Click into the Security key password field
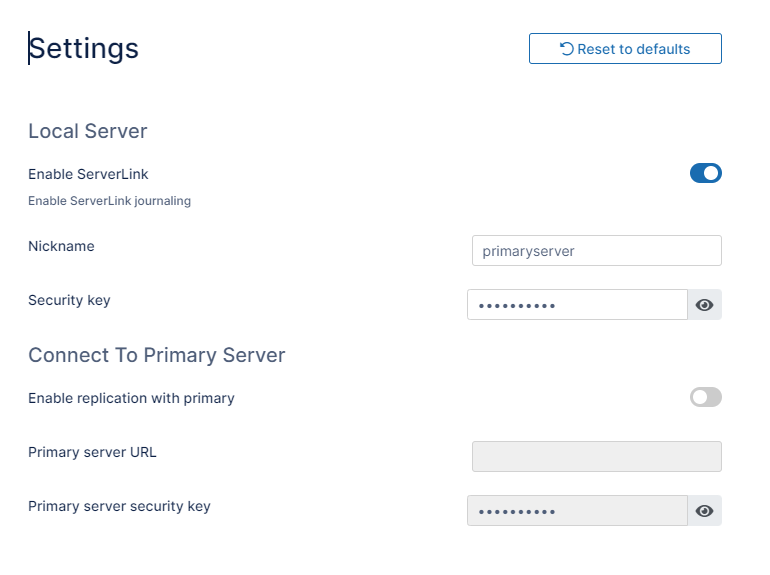Screen dimensions: 770x575 [x=577, y=305]
